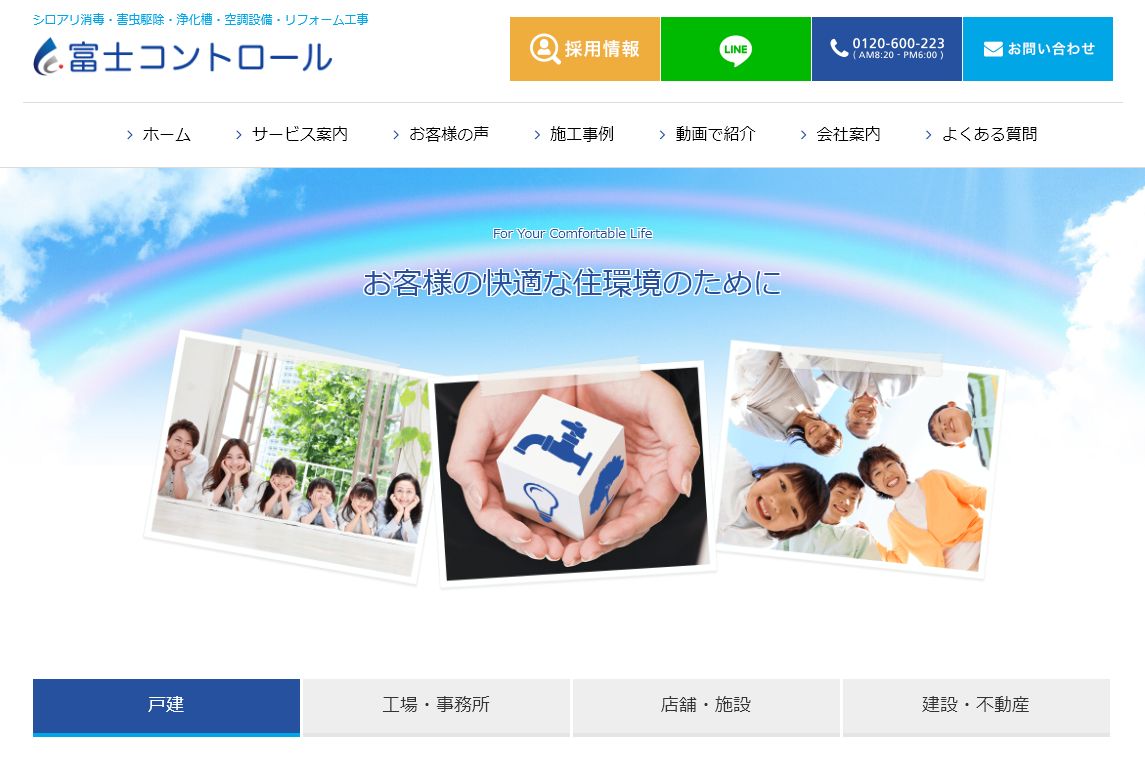Open the 施工事例 menu item

[x=582, y=134]
